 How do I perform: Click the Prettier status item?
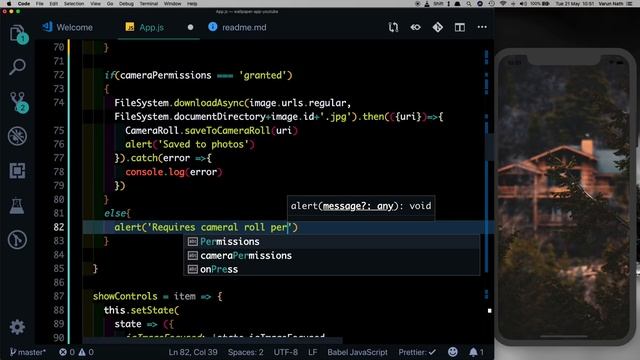coord(417,352)
